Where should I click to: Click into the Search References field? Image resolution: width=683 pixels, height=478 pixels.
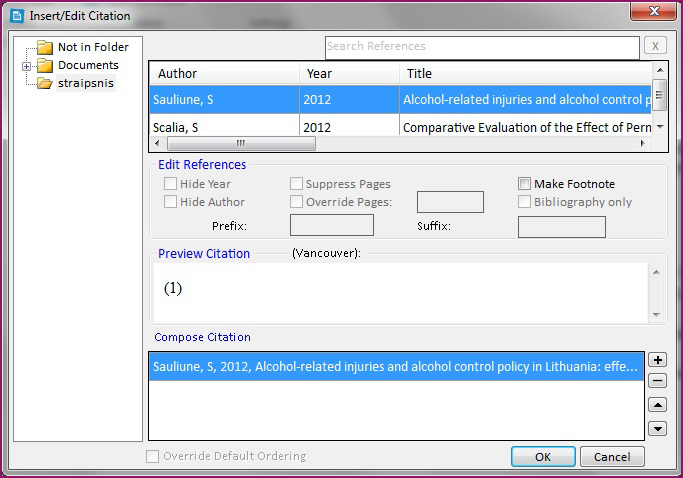(x=481, y=47)
